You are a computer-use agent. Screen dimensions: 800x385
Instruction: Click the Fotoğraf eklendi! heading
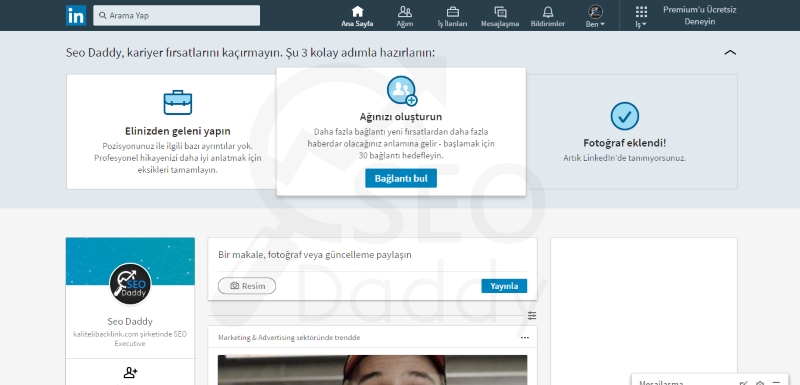pyautogui.click(x=624, y=143)
